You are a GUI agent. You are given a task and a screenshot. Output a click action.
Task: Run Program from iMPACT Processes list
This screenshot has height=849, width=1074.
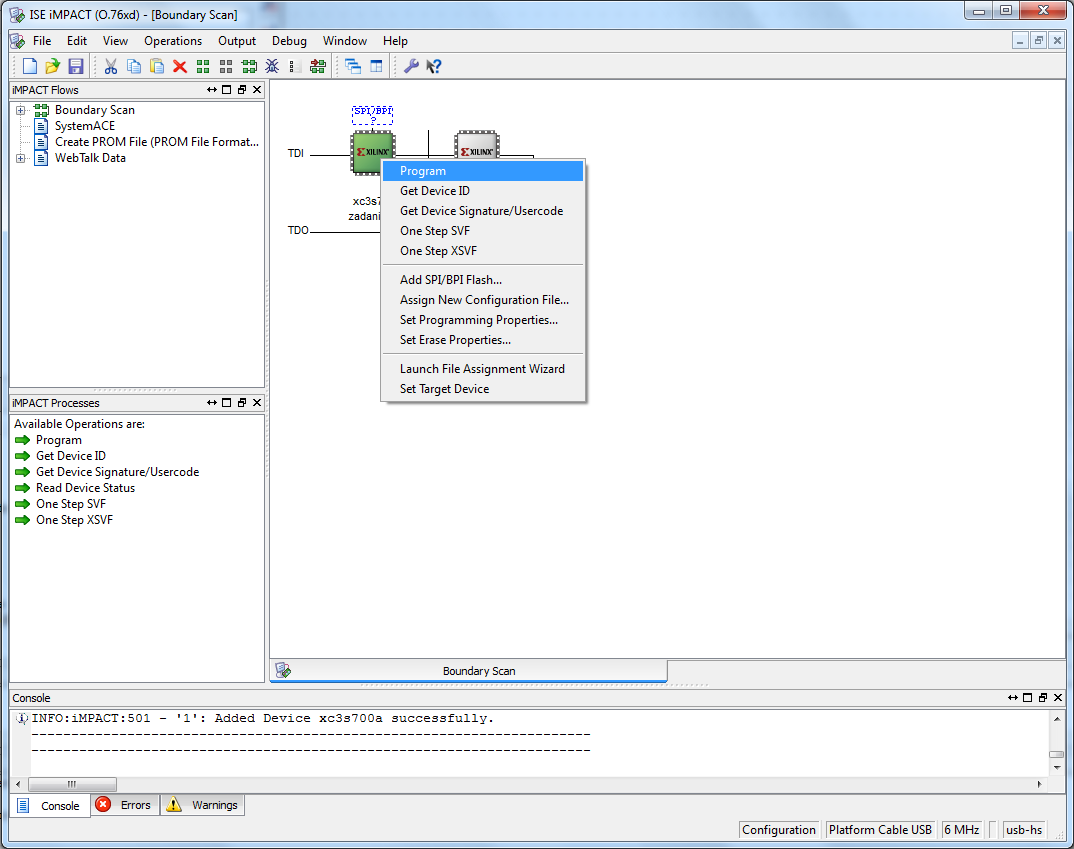coord(59,440)
